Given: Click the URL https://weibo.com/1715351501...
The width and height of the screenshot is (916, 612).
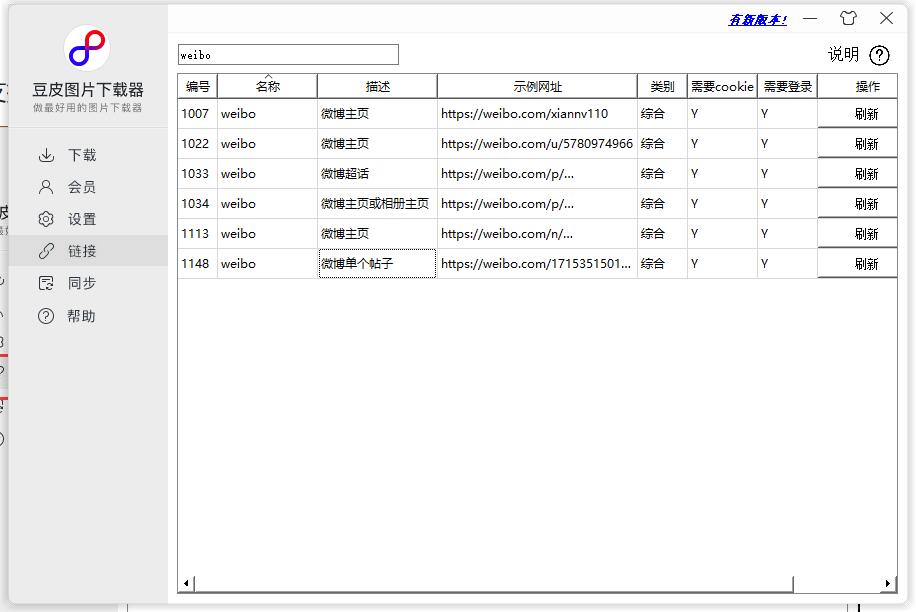Looking at the screenshot, I should point(536,264).
